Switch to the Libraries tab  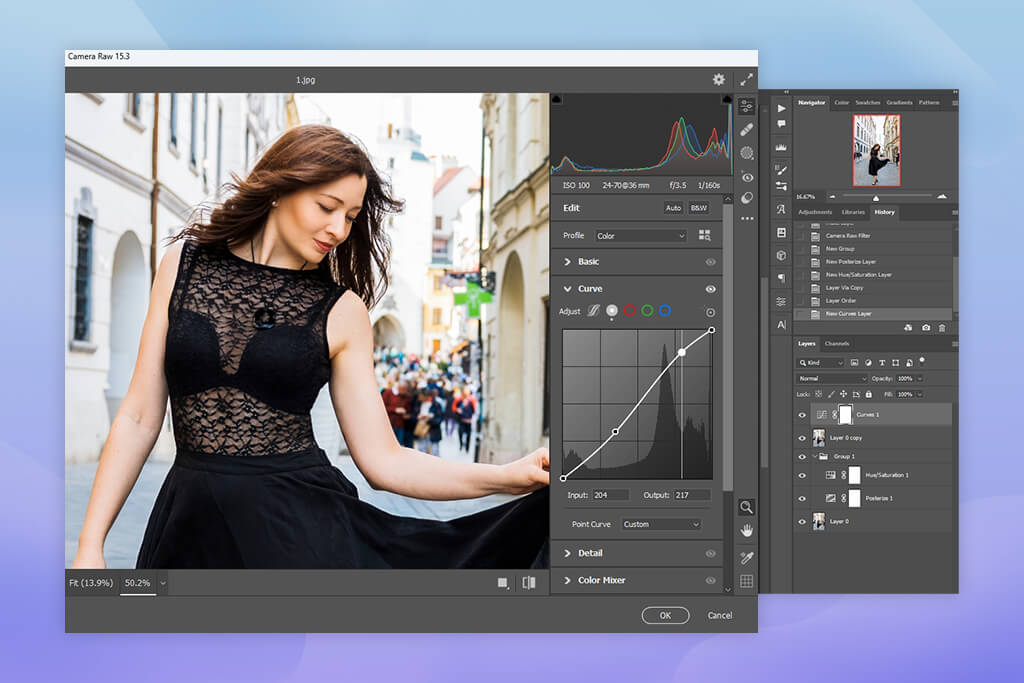pos(853,212)
